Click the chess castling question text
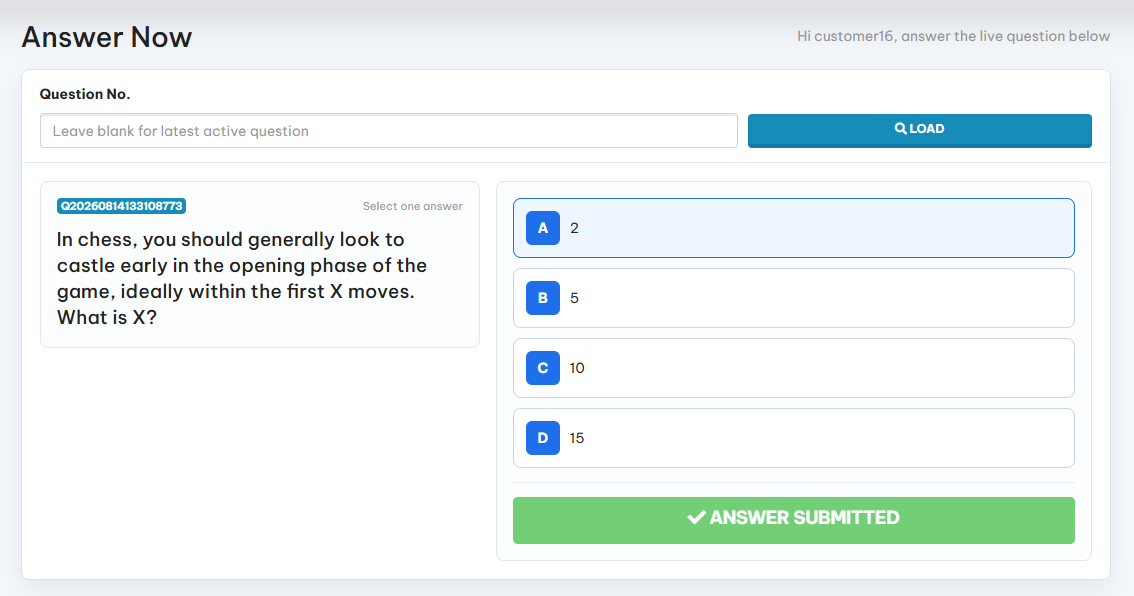The width and height of the screenshot is (1134, 596). click(x=242, y=278)
